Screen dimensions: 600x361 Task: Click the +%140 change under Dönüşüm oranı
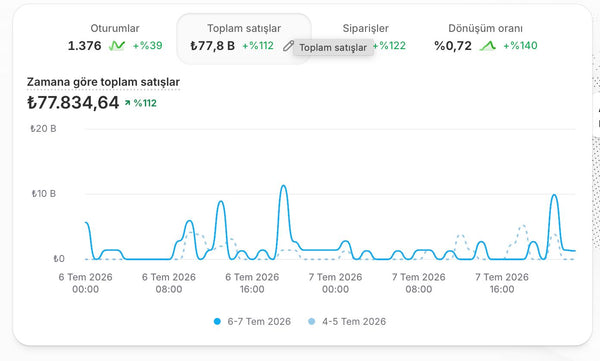[520, 46]
